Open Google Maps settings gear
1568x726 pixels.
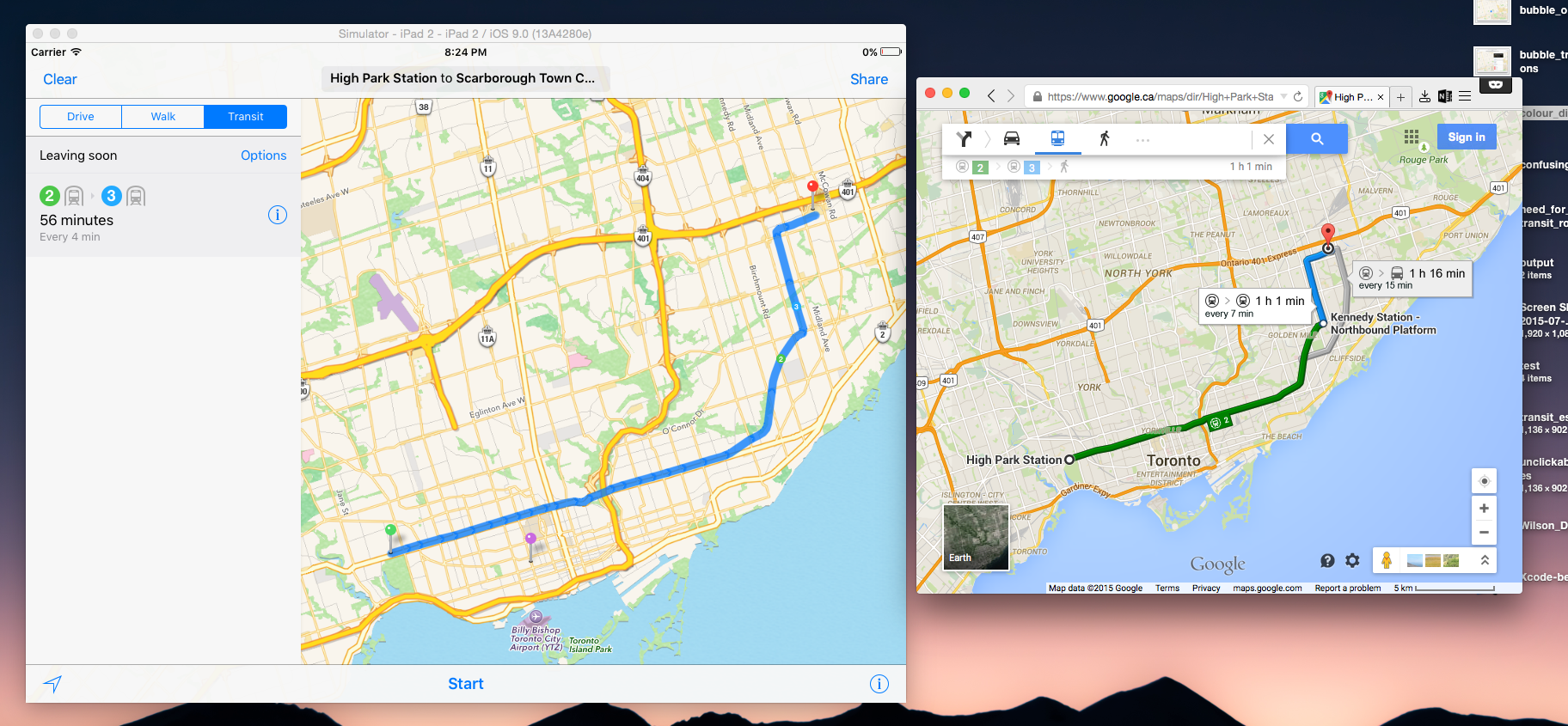point(1352,560)
